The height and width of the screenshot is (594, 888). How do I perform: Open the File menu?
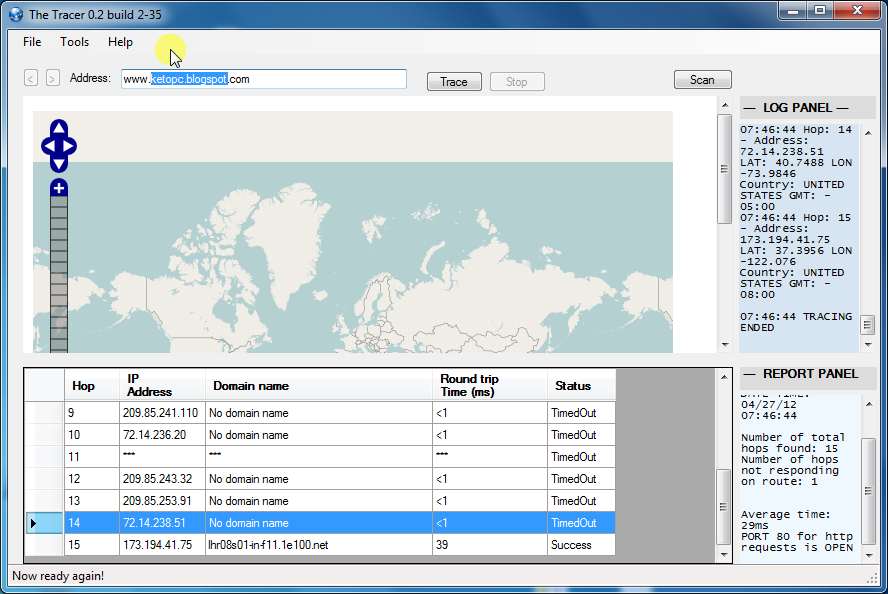coord(31,42)
